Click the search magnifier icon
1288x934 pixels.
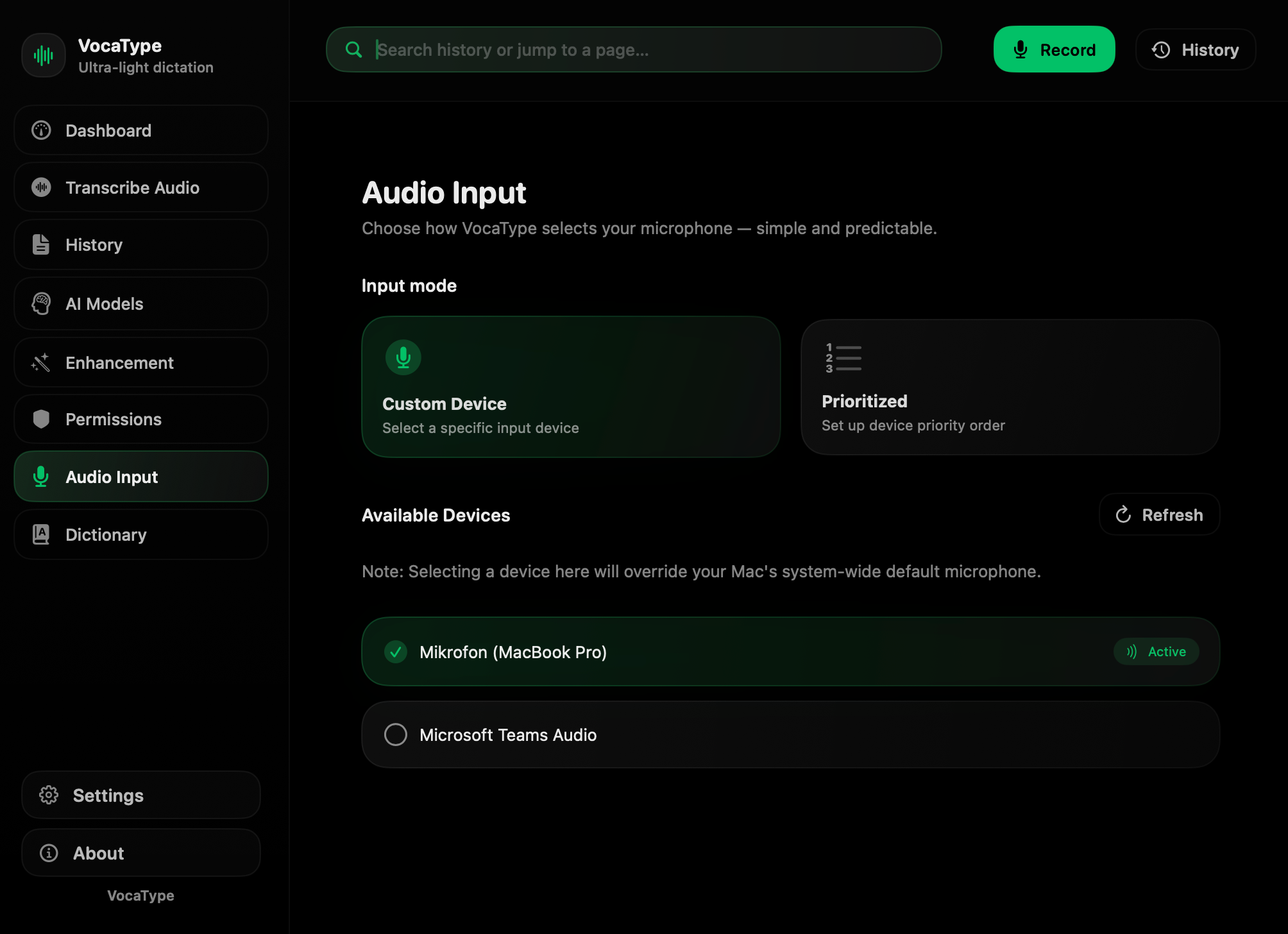(x=353, y=49)
